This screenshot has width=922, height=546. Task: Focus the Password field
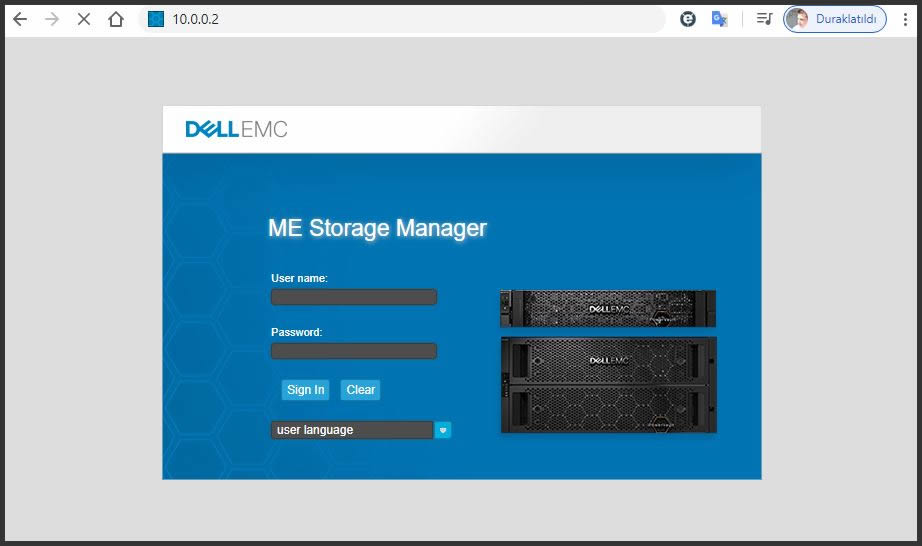point(354,351)
